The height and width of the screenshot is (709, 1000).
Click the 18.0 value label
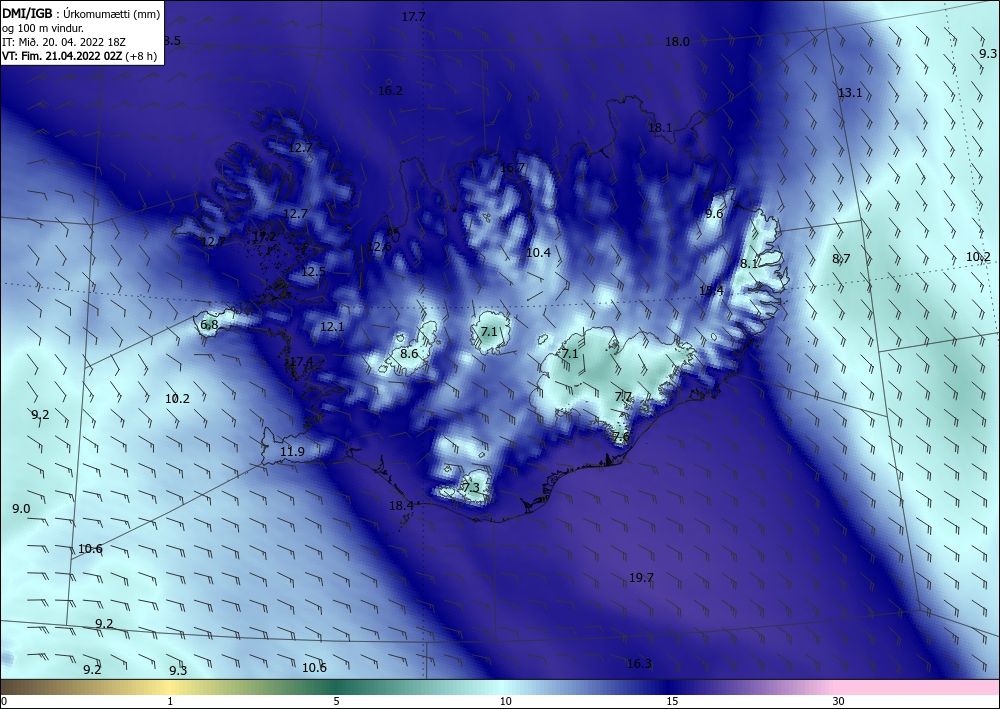pos(677,42)
